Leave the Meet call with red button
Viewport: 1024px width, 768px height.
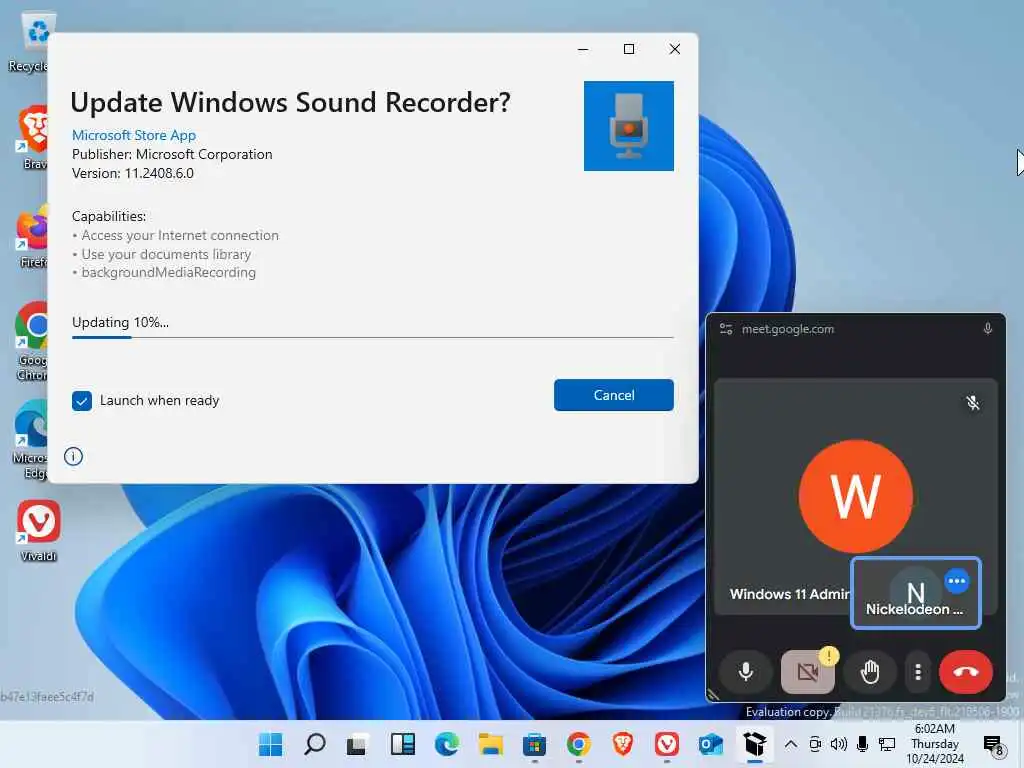(x=965, y=671)
